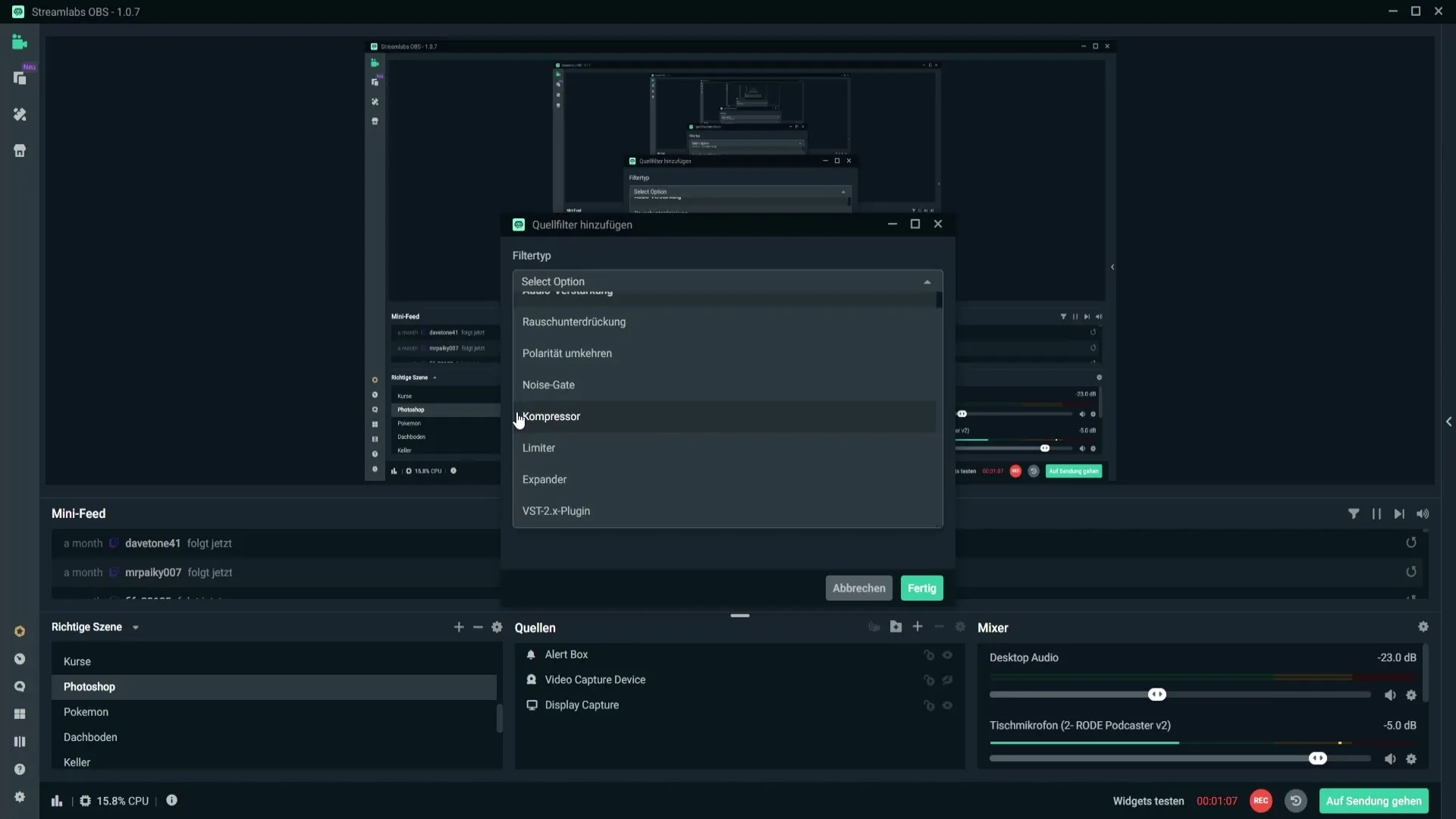
Task: Click the REC recording button
Action: point(1261,800)
